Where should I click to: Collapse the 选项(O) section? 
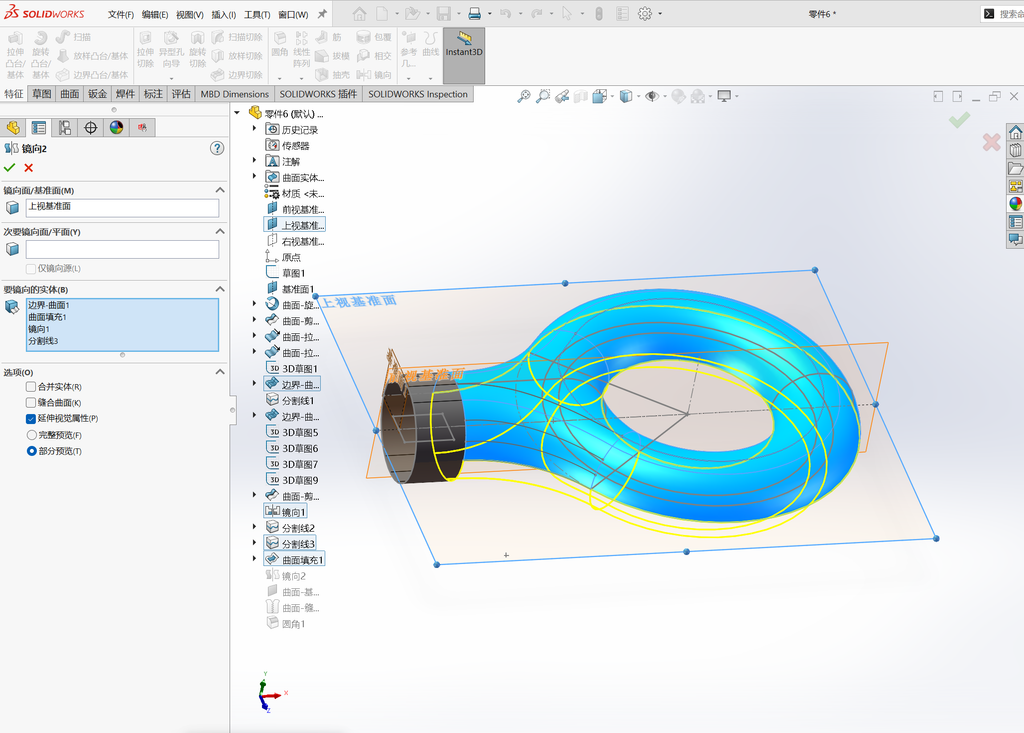coord(220,372)
